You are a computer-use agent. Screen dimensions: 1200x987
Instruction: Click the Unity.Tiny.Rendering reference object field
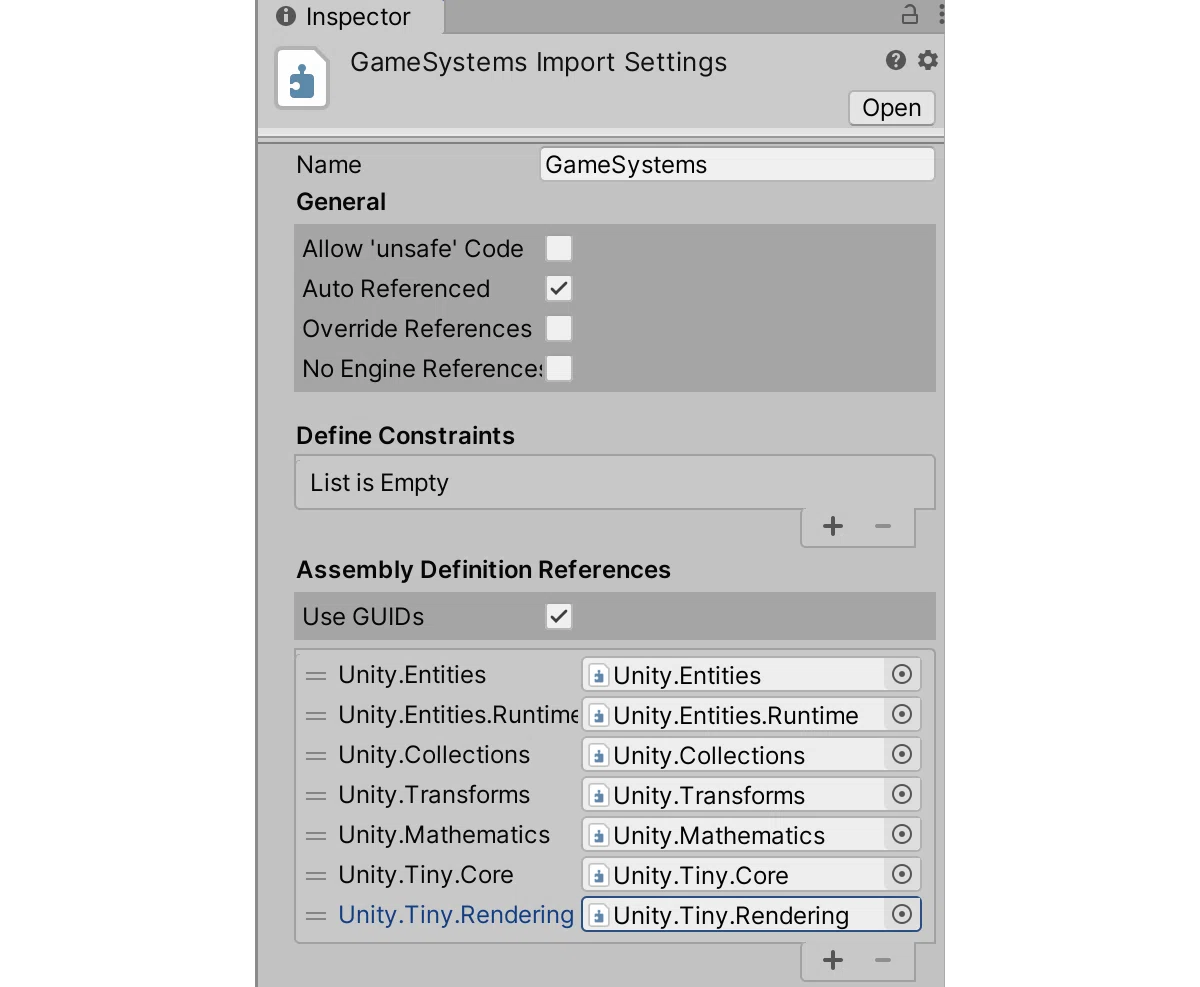coord(751,915)
